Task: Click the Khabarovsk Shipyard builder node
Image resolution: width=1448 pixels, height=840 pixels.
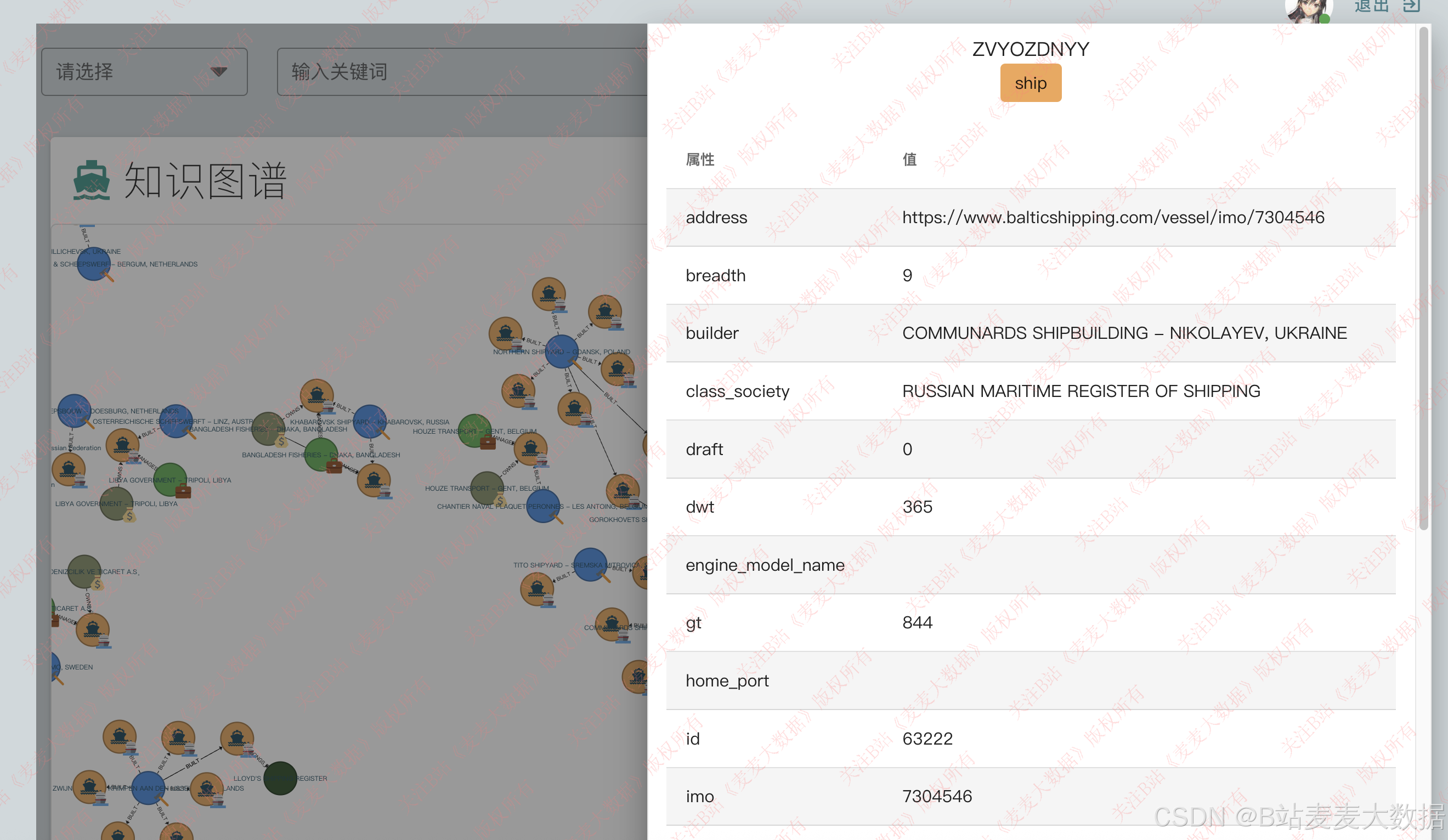Action: pos(369,421)
